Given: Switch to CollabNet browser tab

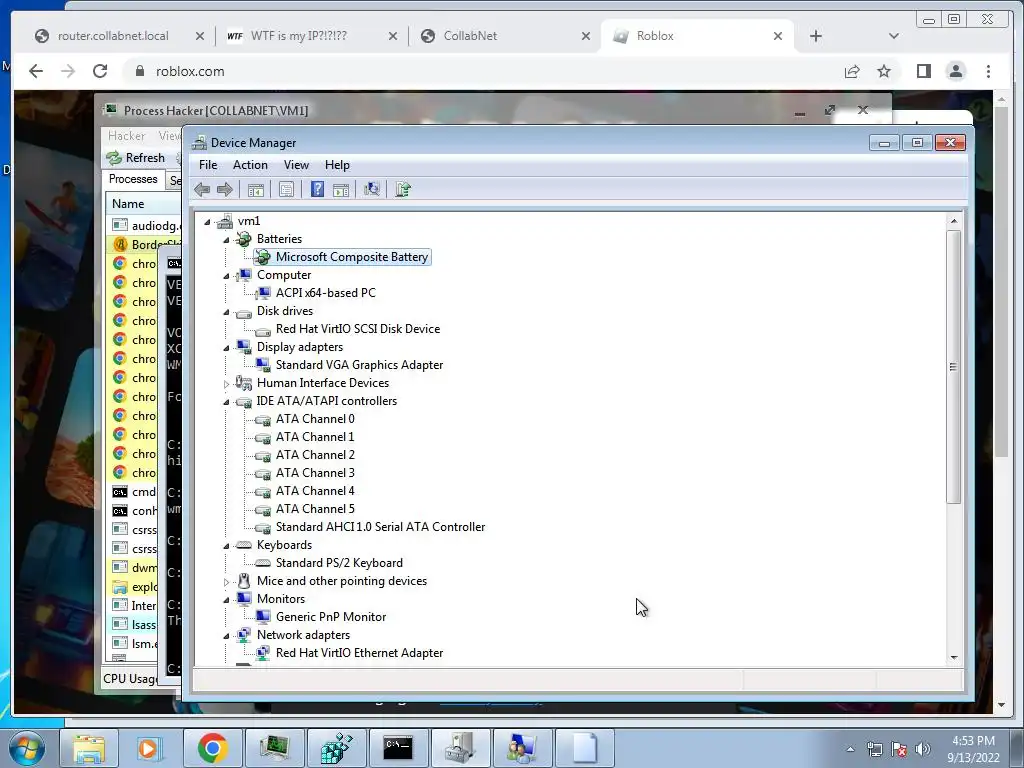Looking at the screenshot, I should [x=470, y=36].
